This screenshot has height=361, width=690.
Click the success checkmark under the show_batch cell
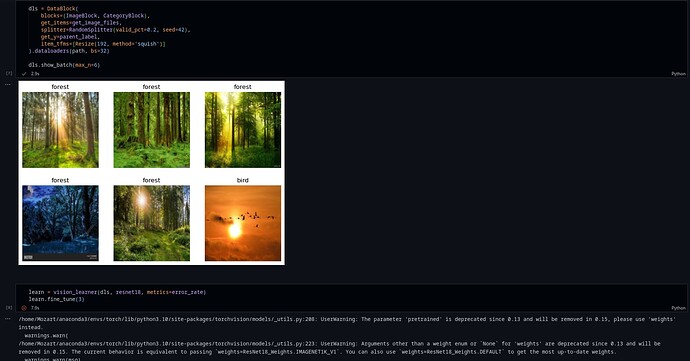tap(24, 74)
